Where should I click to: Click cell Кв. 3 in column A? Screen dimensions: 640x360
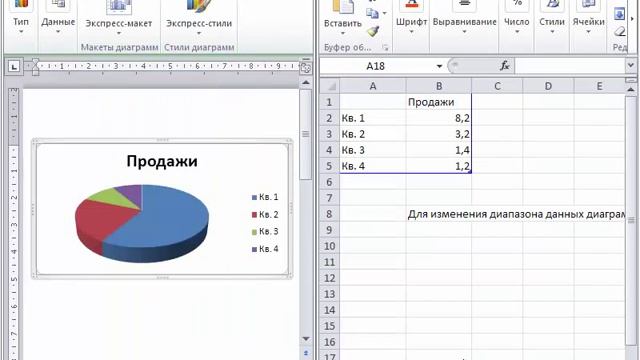tap(373, 150)
